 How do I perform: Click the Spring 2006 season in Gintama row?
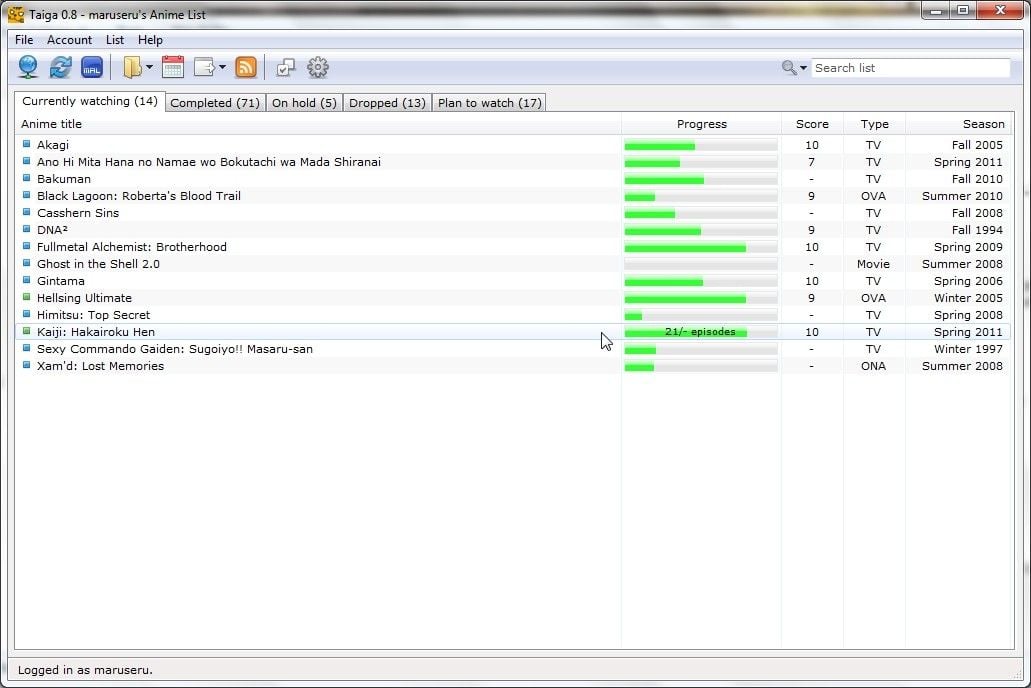click(969, 281)
